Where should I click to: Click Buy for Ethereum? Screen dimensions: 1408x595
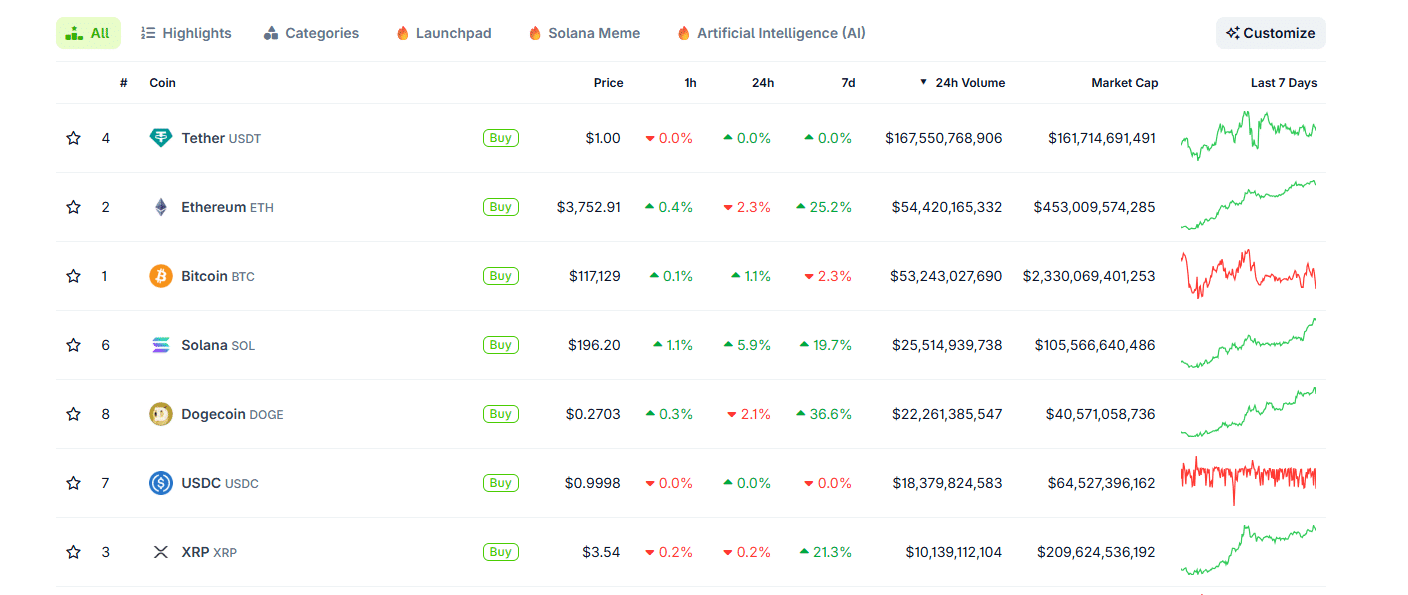501,207
